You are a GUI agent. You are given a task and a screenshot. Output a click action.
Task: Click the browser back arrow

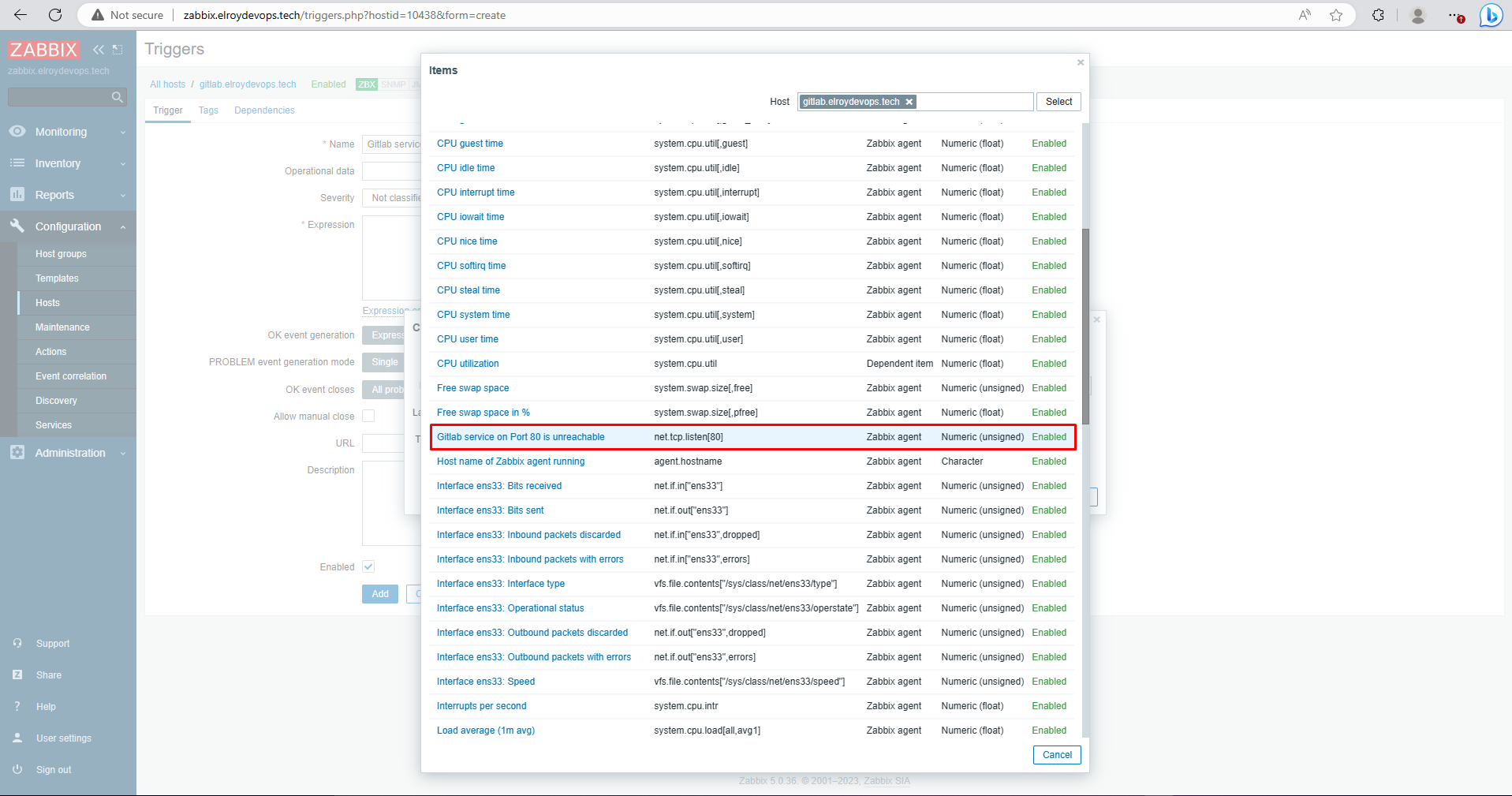[x=21, y=15]
